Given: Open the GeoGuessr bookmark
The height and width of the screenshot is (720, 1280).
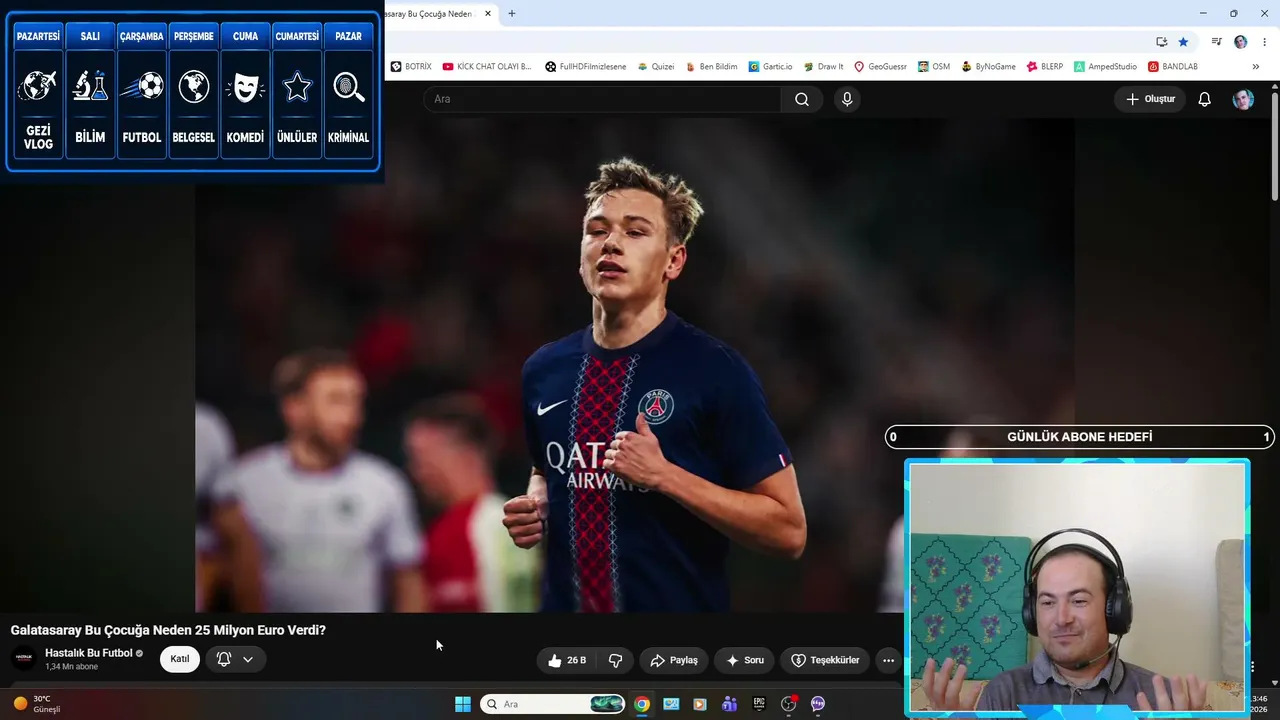Looking at the screenshot, I should pos(880,67).
